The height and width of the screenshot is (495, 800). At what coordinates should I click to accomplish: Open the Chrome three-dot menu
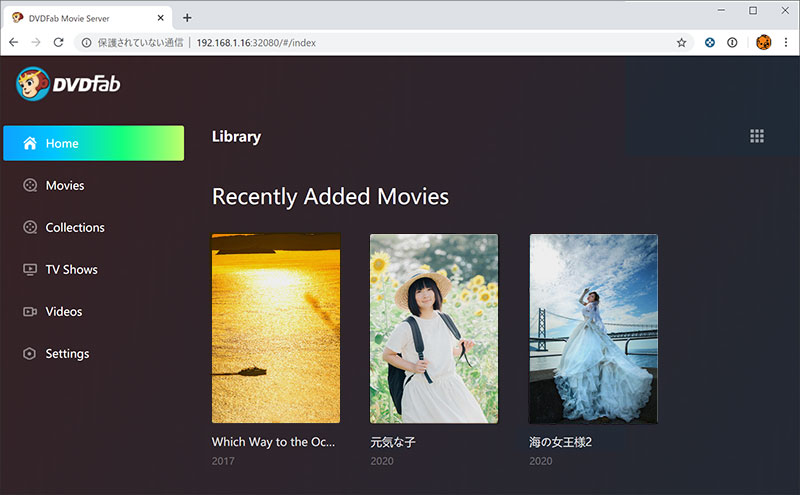(786, 43)
